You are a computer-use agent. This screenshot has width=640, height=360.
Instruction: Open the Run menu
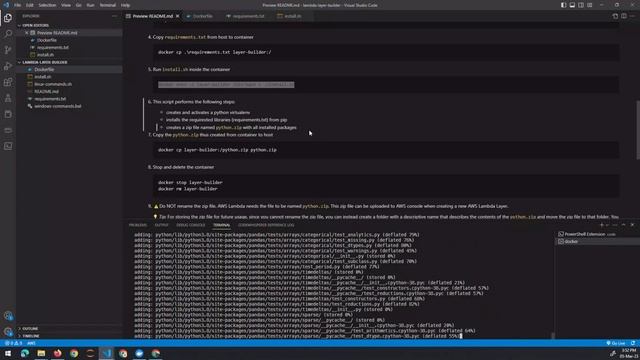[90, 5]
